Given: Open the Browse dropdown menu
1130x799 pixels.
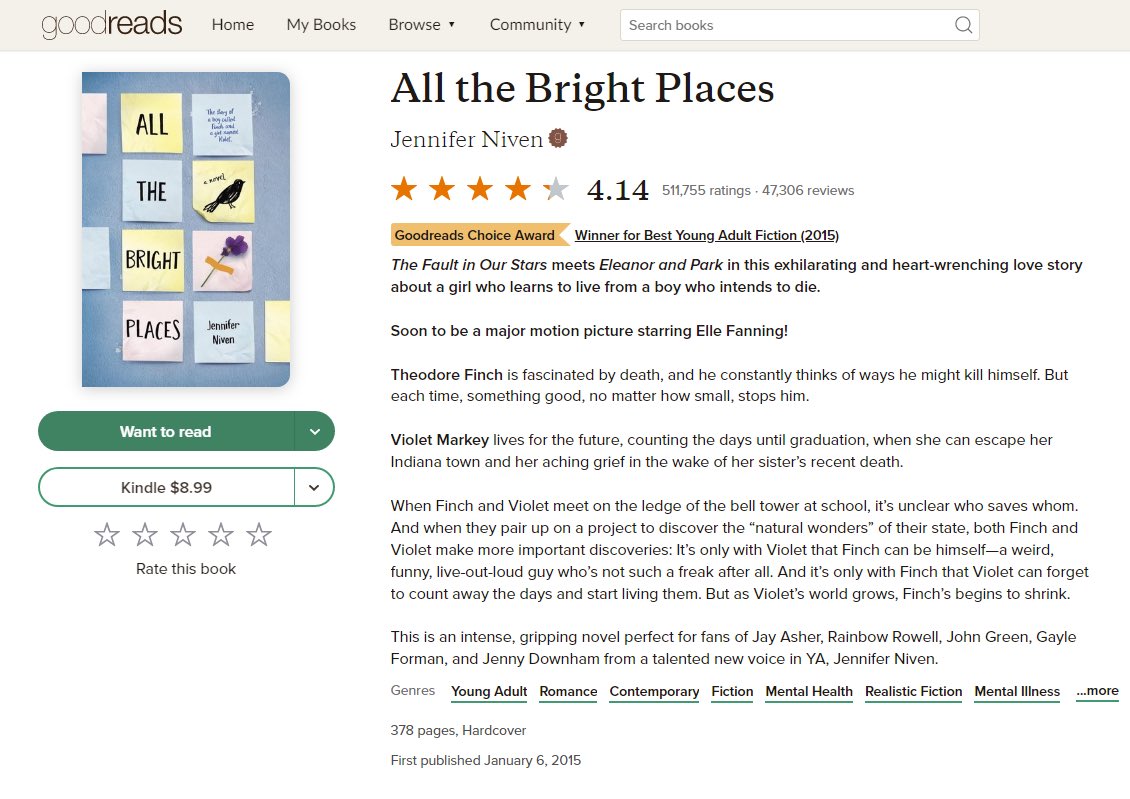Looking at the screenshot, I should (422, 24).
